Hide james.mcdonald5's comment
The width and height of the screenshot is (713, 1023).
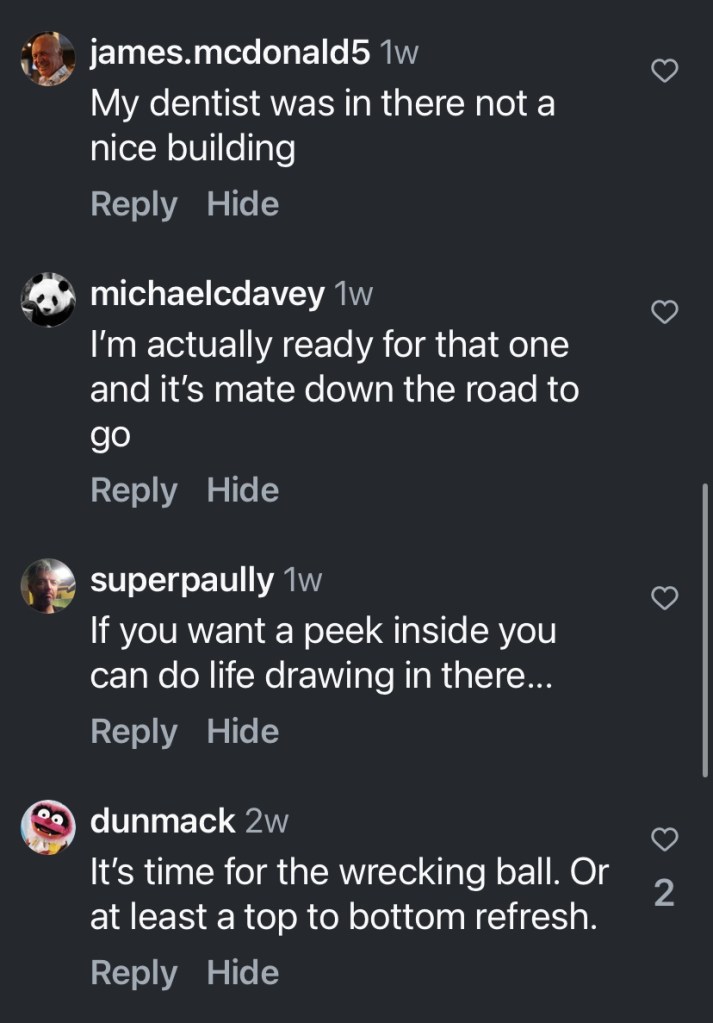[243, 204]
